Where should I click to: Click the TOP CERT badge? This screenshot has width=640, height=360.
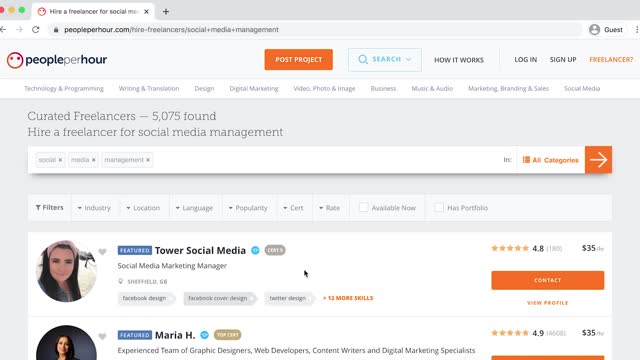point(227,335)
